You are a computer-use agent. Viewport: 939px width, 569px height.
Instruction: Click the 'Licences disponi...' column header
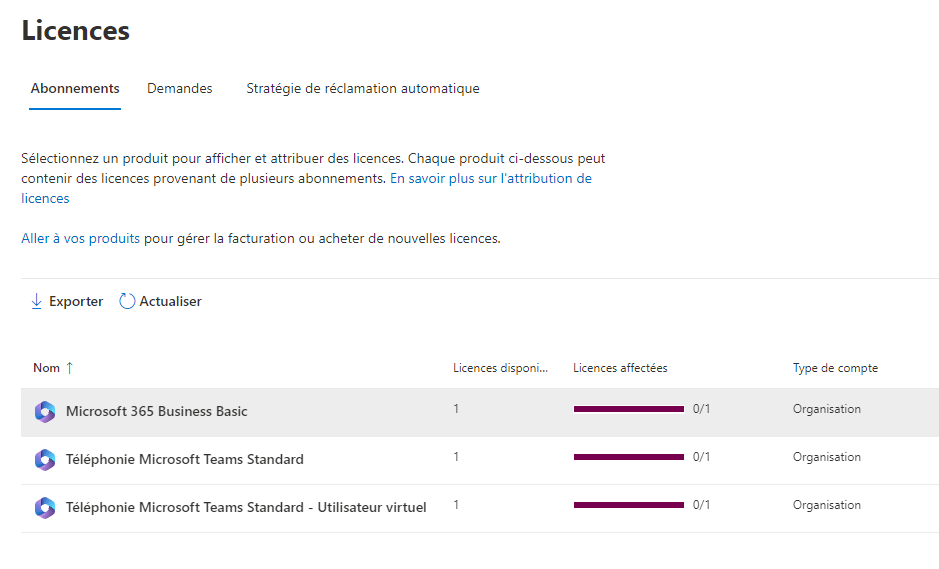pyautogui.click(x=500, y=368)
